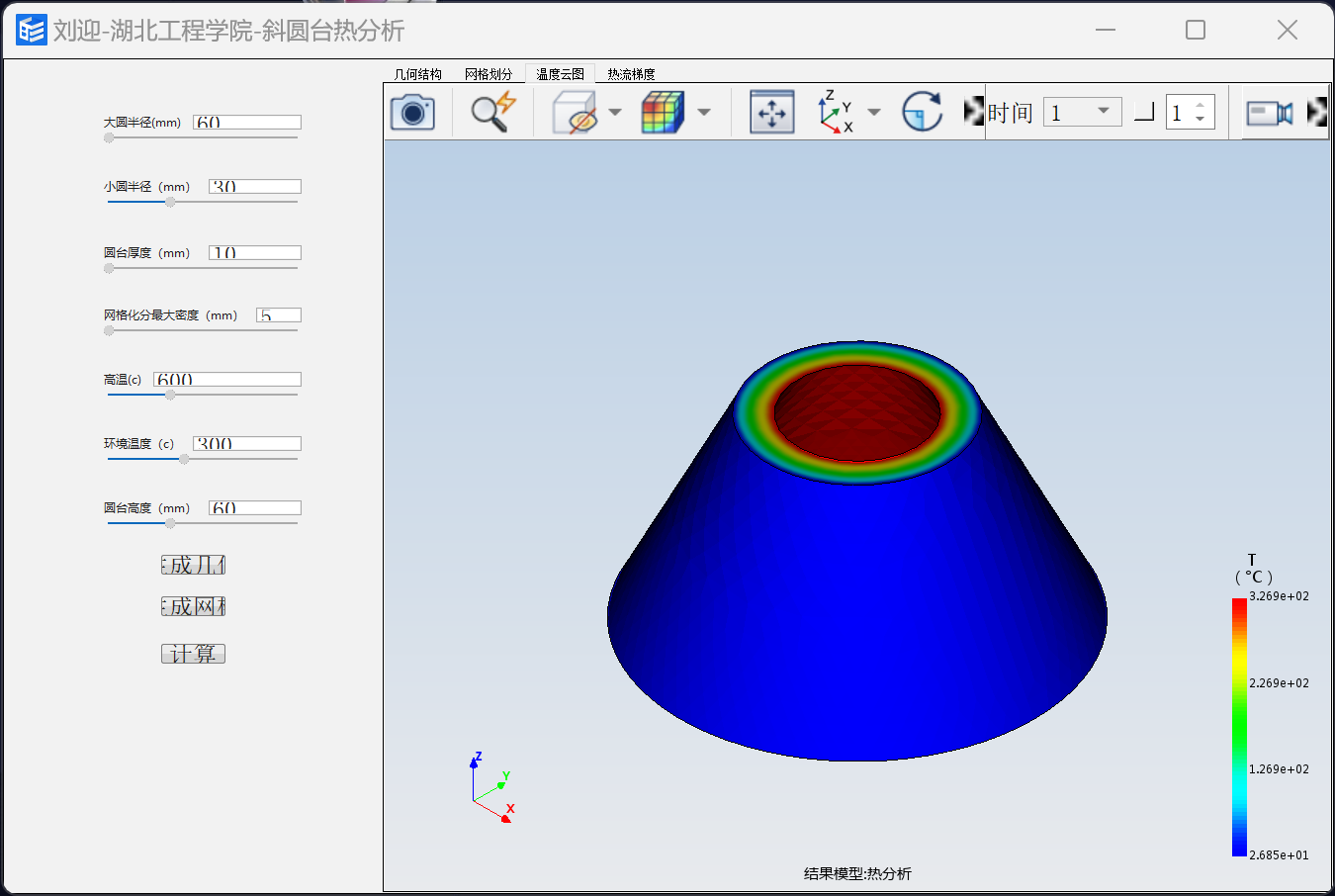This screenshot has width=1335, height=896.
Task: Open the dropdown arrow beside the XYZ axis icon
Action: (x=874, y=112)
